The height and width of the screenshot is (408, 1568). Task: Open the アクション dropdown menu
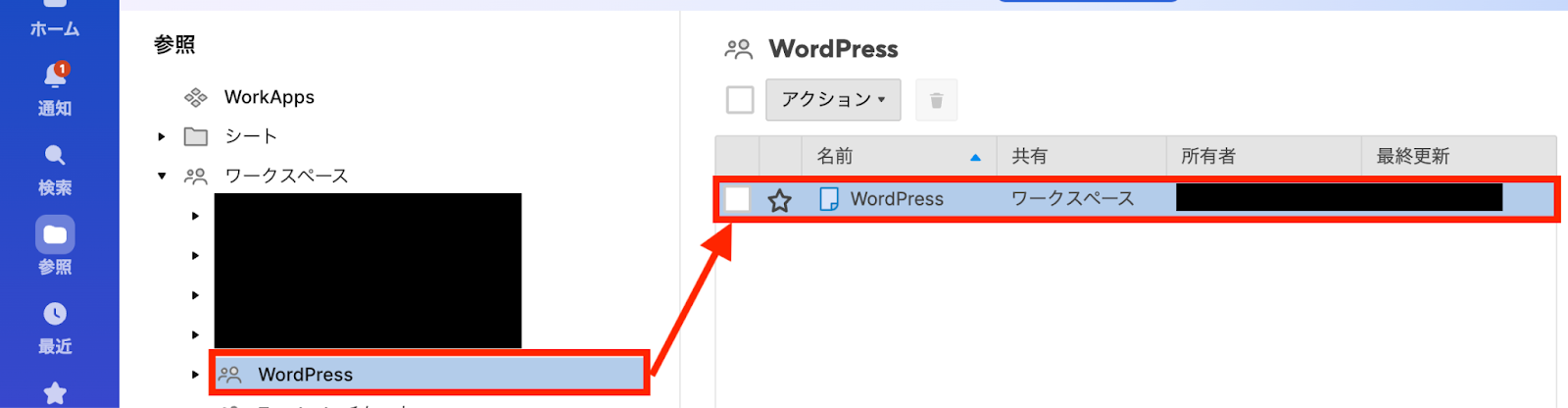[x=833, y=100]
